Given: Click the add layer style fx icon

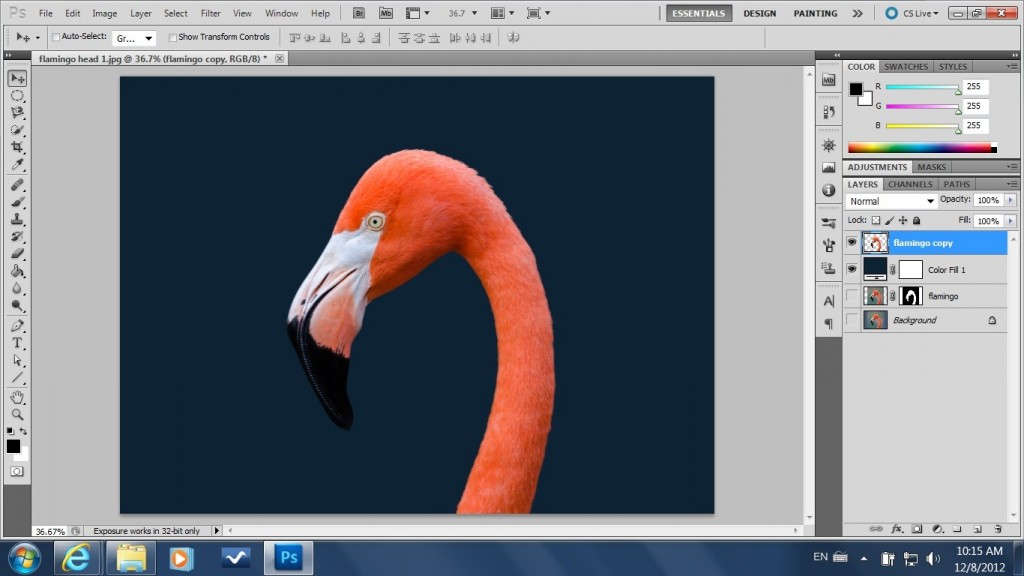Looking at the screenshot, I should pyautogui.click(x=897, y=528).
